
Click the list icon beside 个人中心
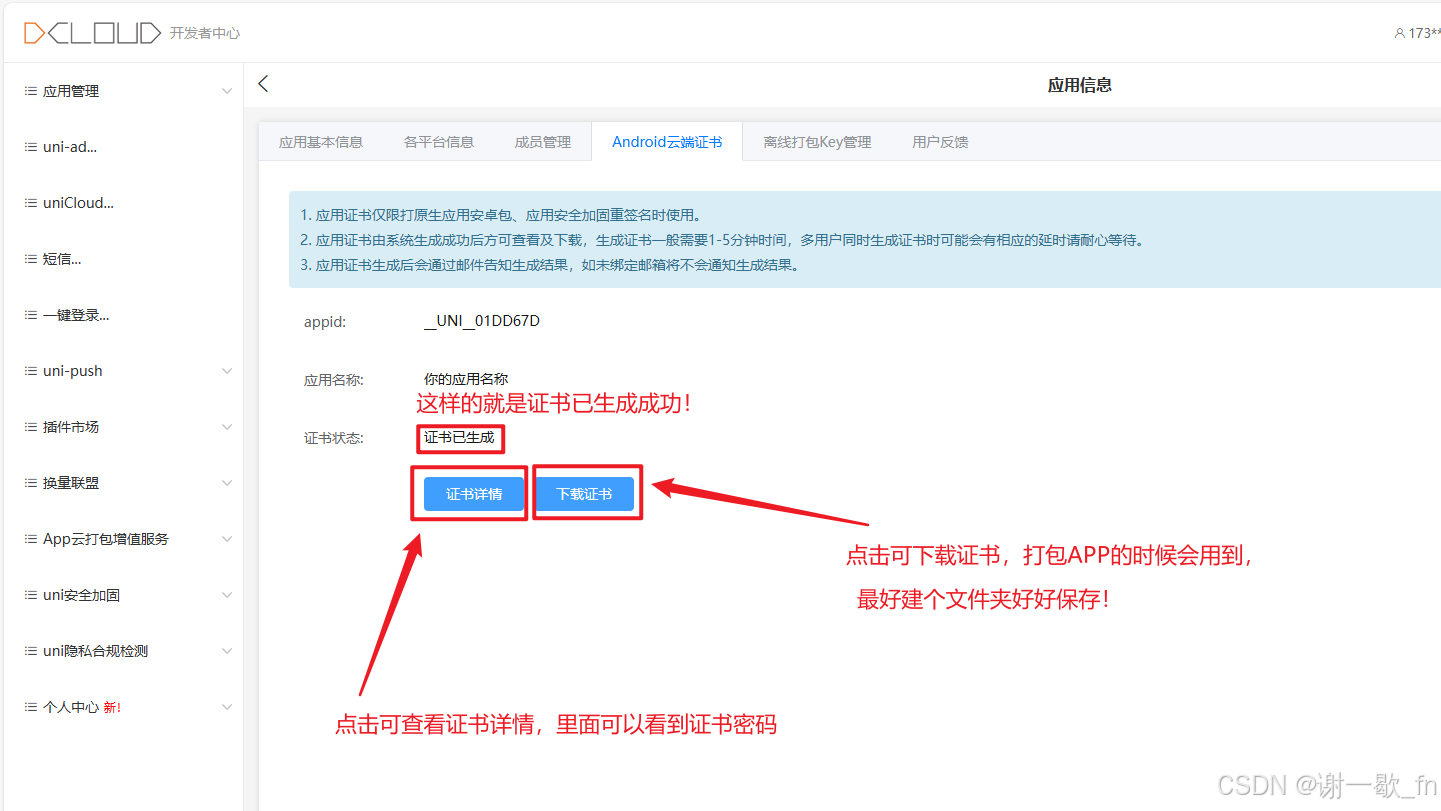coord(31,707)
